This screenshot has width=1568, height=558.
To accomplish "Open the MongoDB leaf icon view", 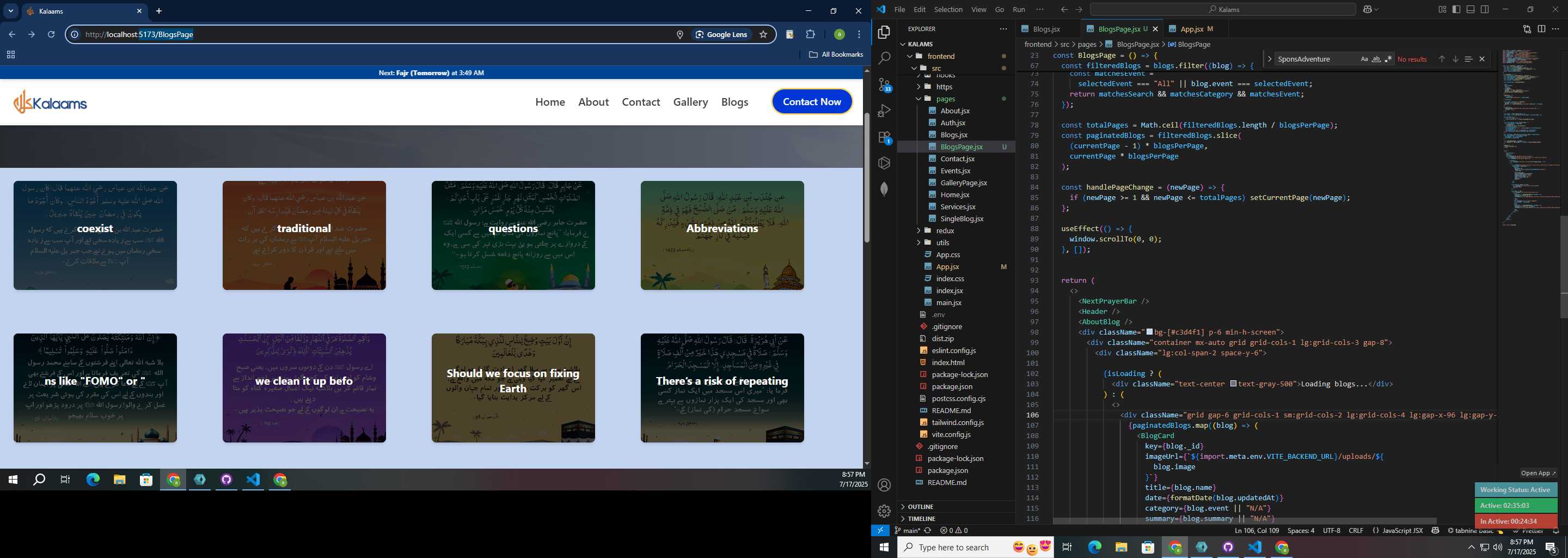I will (x=884, y=190).
